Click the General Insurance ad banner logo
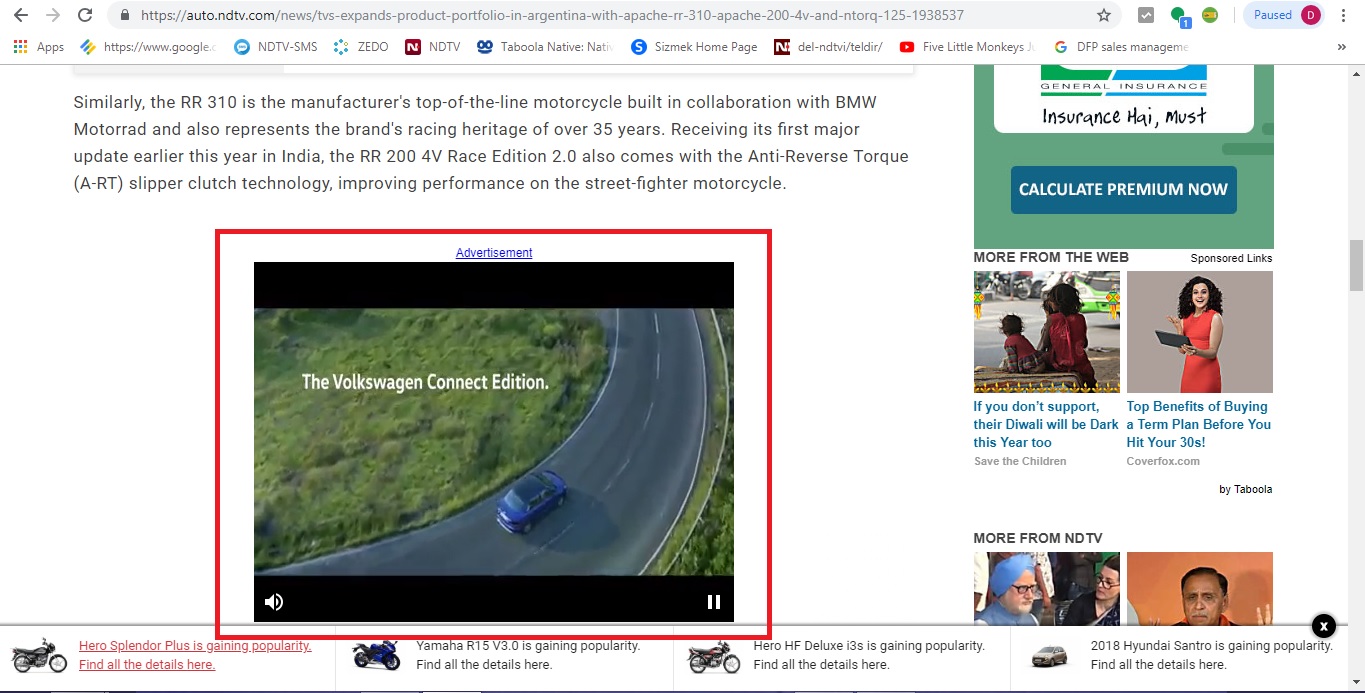 (x=1123, y=81)
